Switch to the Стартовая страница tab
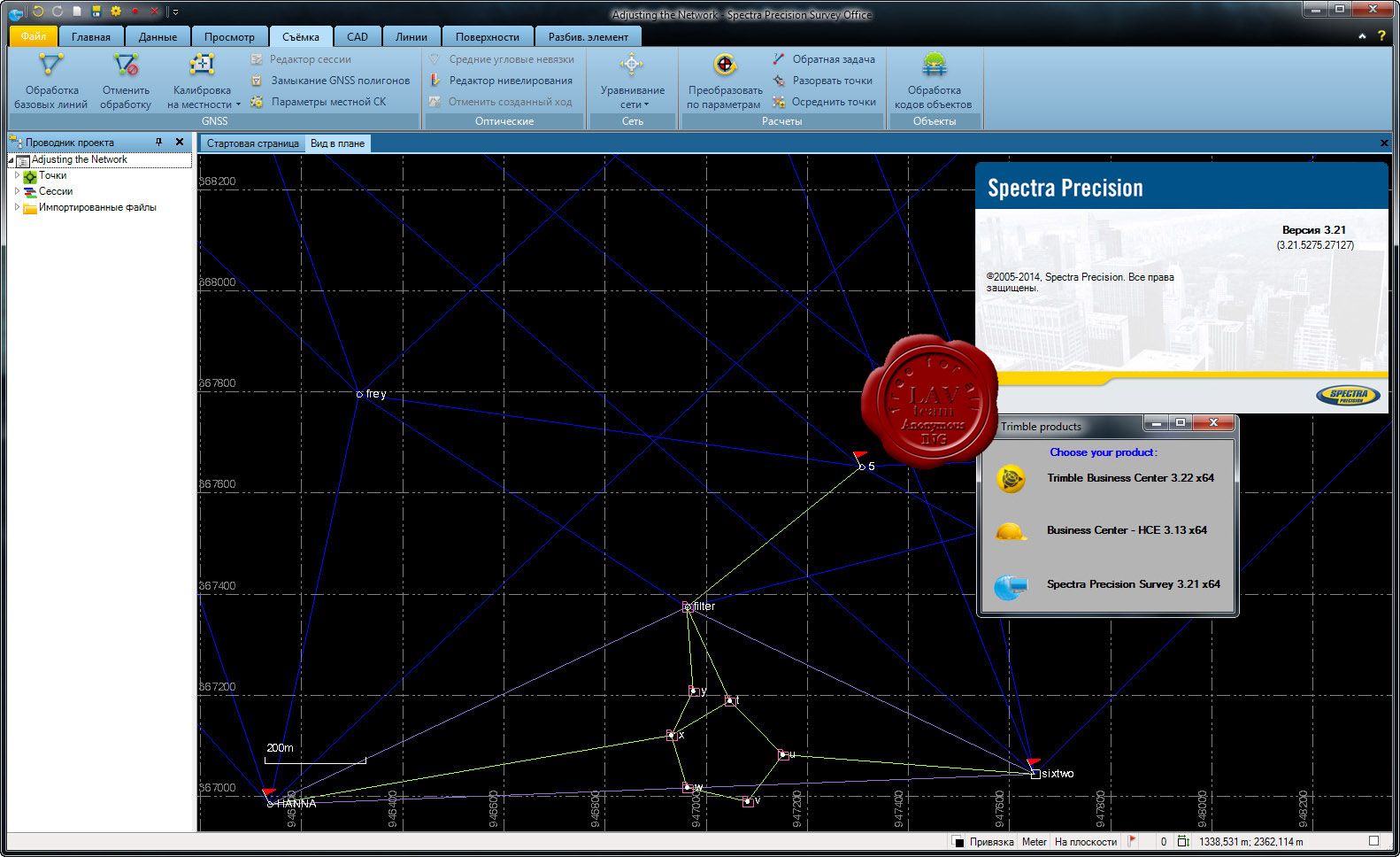 point(252,143)
